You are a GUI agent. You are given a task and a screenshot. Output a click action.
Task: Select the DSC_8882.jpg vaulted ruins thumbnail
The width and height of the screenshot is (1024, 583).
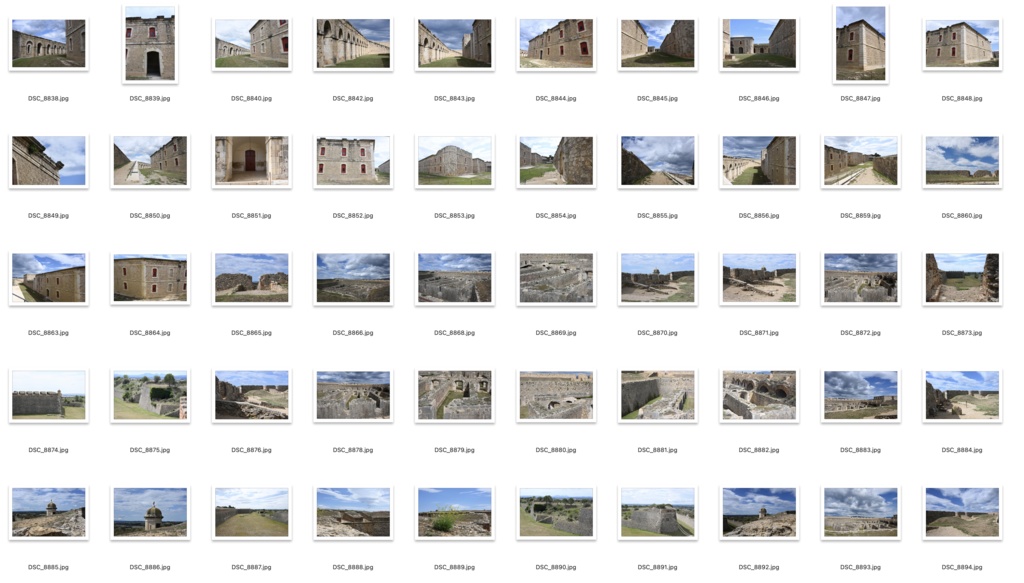coord(759,395)
